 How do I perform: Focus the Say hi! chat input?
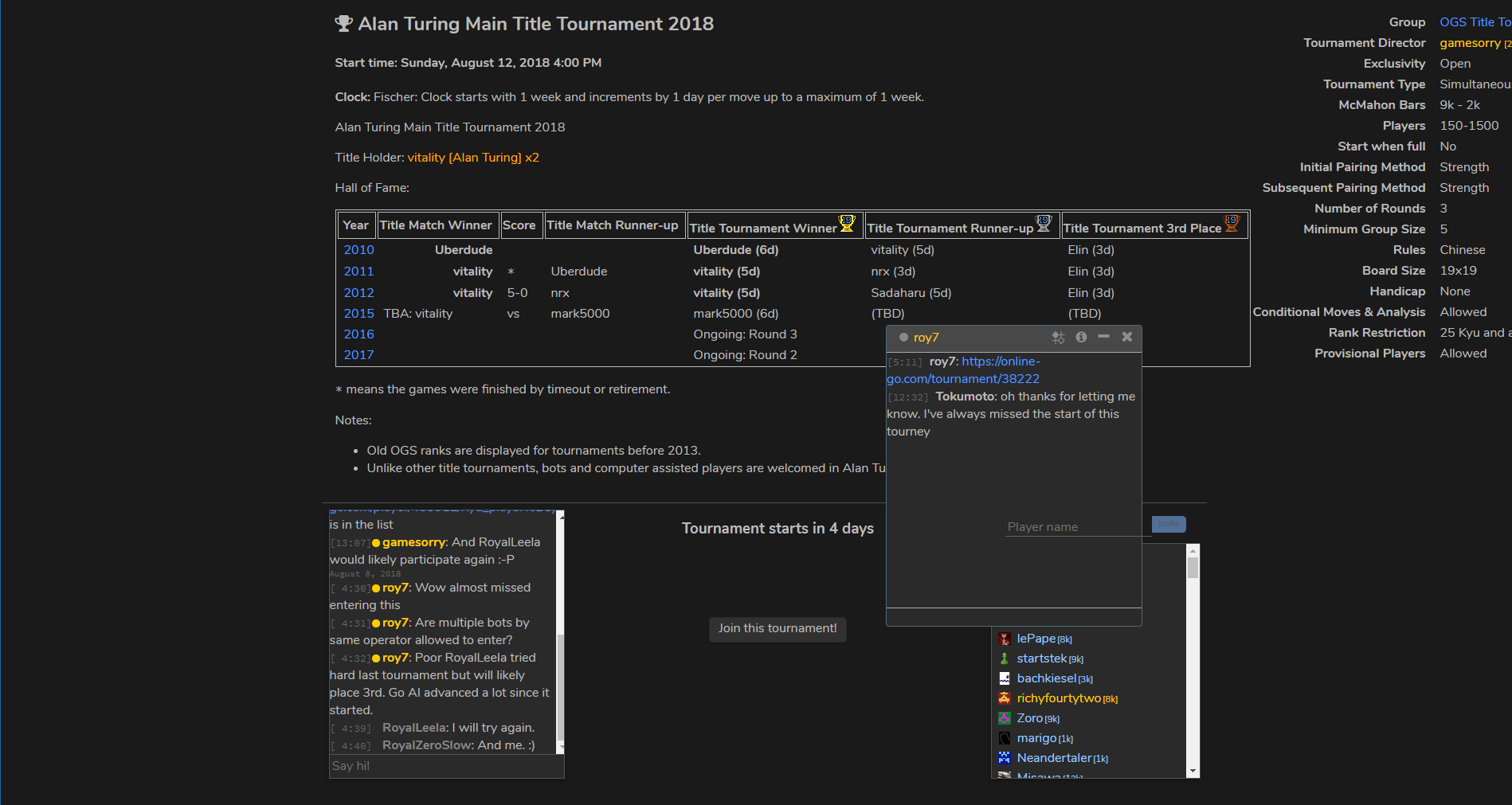(446, 766)
